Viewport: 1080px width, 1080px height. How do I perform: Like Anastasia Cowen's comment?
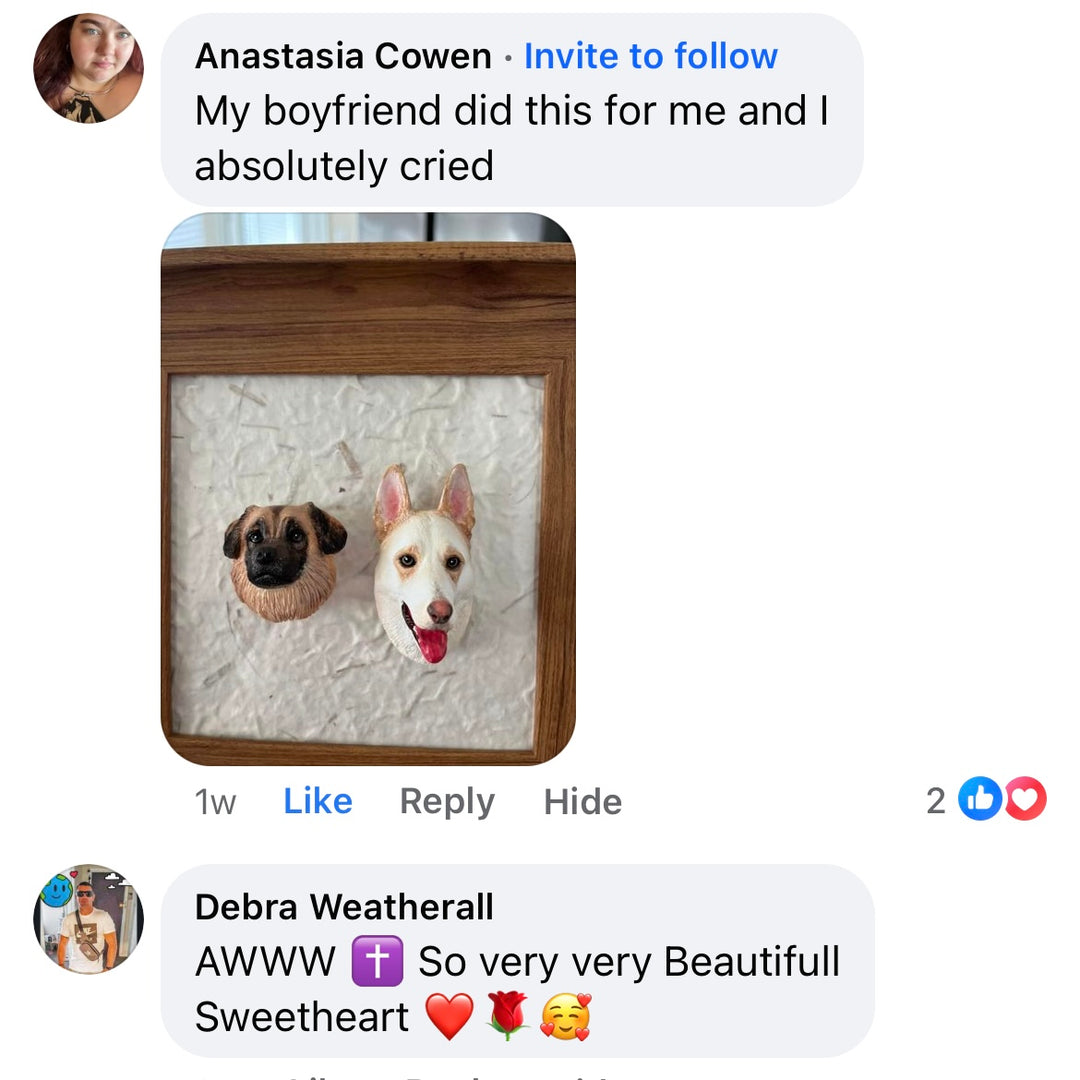(x=318, y=801)
